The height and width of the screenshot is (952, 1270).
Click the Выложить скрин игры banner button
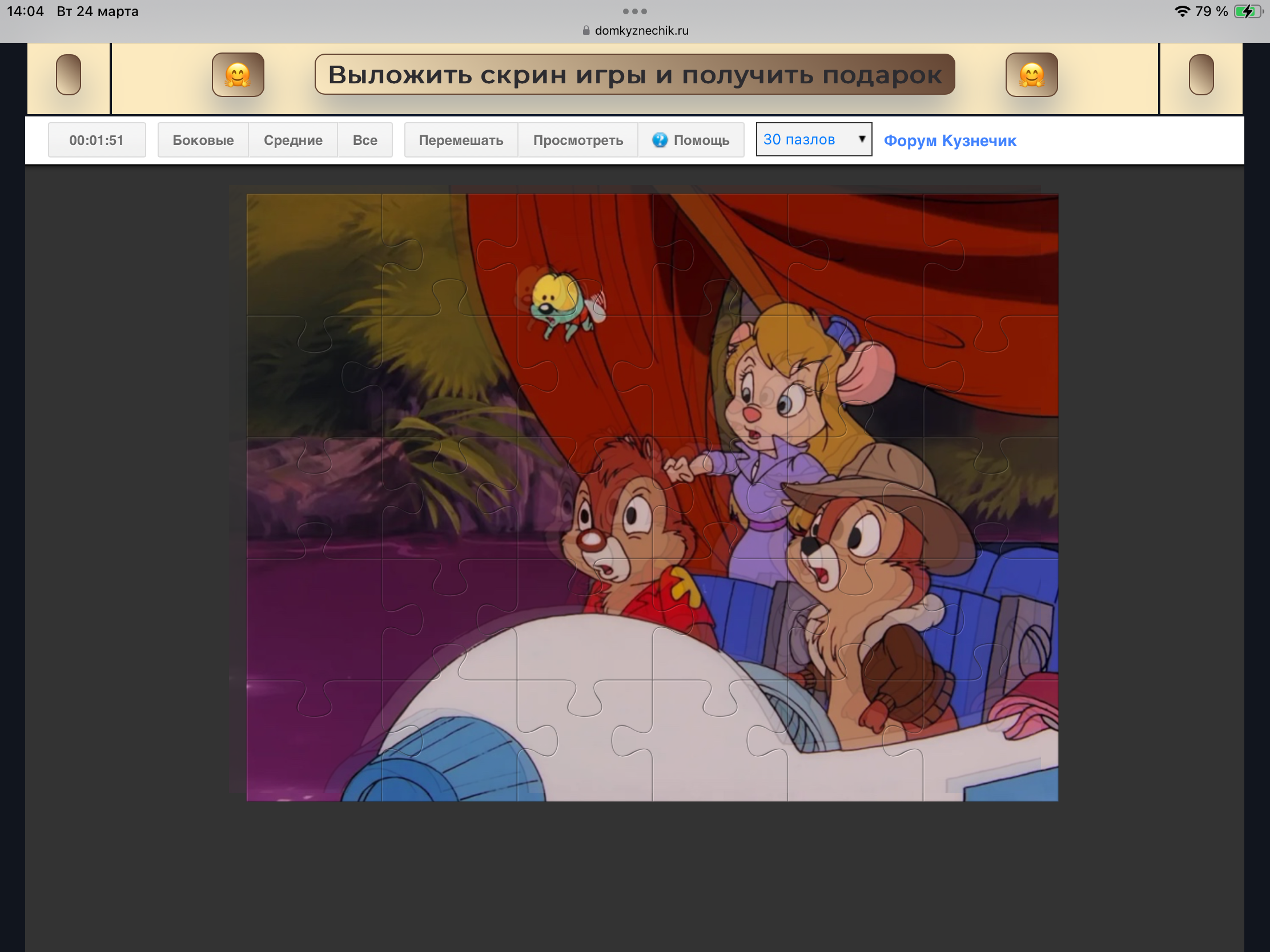point(634,75)
